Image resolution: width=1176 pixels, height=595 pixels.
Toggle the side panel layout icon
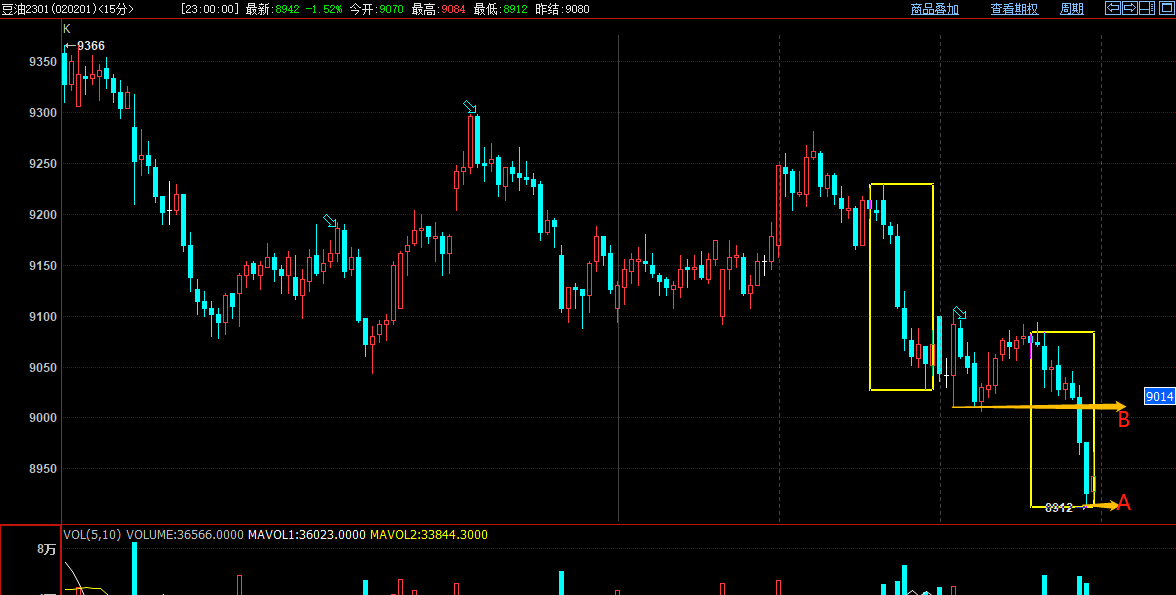point(1147,8)
